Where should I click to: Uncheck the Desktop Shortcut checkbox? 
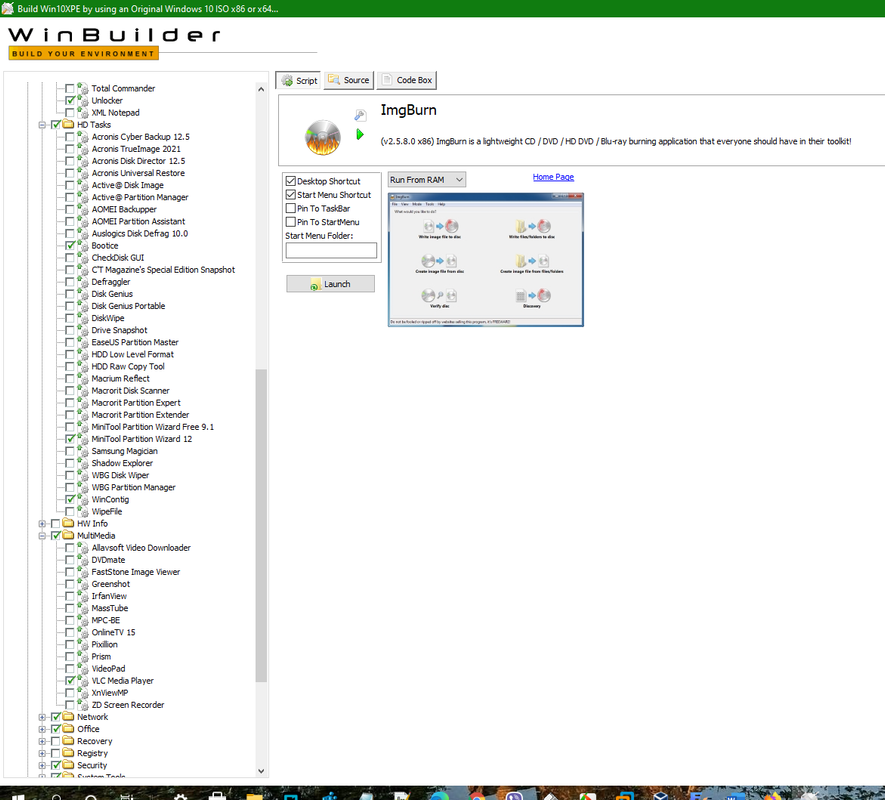pos(291,181)
